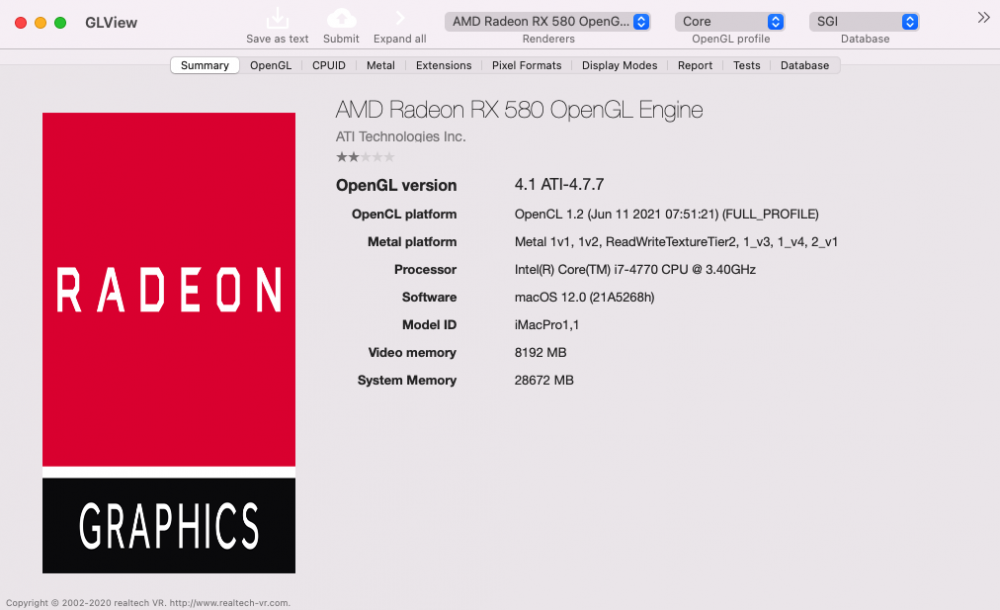Click the Radeon Graphics logo image
The width and height of the screenshot is (1000, 610).
[169, 343]
